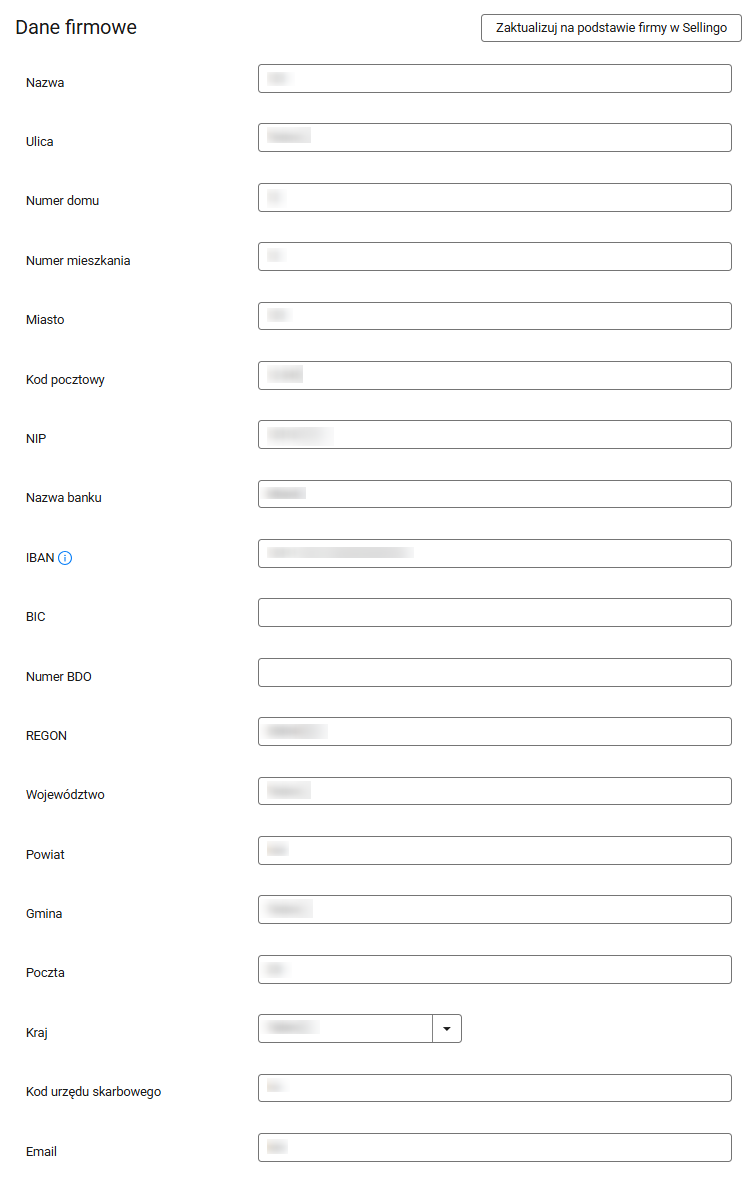The width and height of the screenshot is (753, 1186).
Task: Click Zaktualizuj na podstawie firmy w Sellingo
Action: tap(611, 28)
